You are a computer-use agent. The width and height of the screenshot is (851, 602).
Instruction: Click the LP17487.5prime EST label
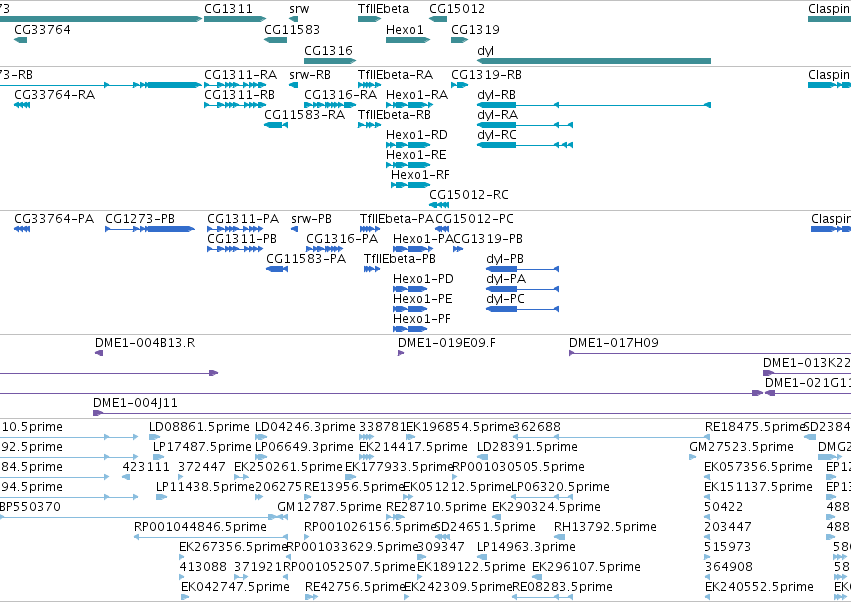point(202,447)
